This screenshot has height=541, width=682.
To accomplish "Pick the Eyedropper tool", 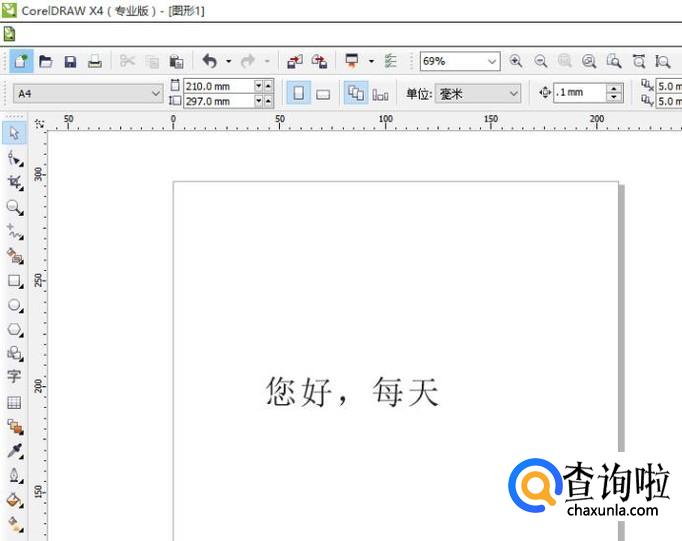I will pyautogui.click(x=14, y=451).
